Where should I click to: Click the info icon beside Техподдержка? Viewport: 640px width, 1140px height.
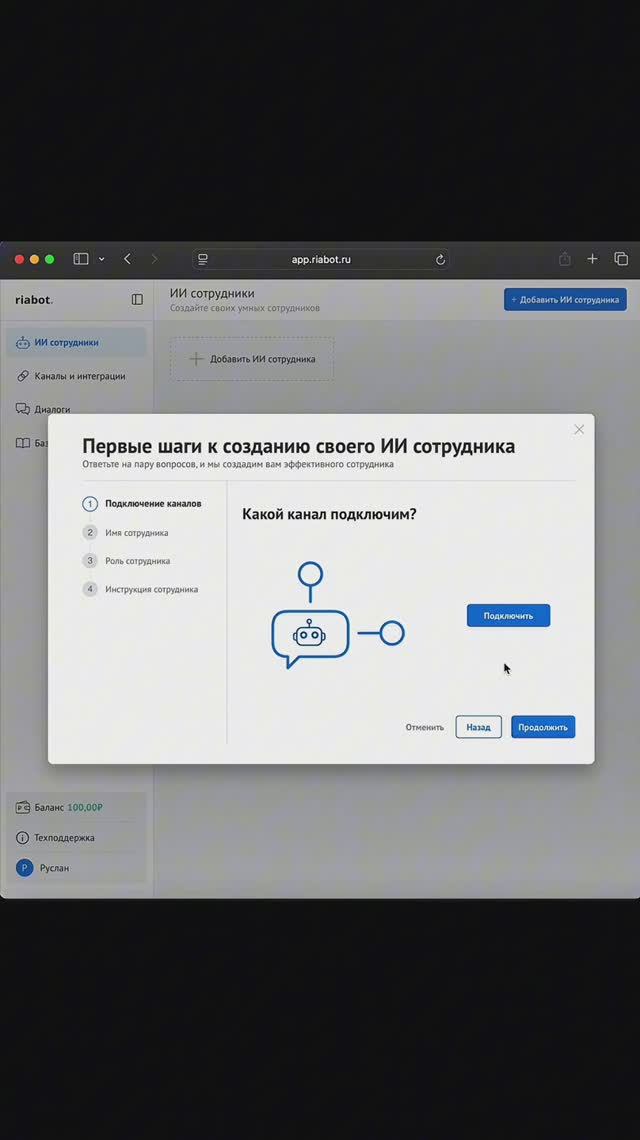tap(23, 838)
